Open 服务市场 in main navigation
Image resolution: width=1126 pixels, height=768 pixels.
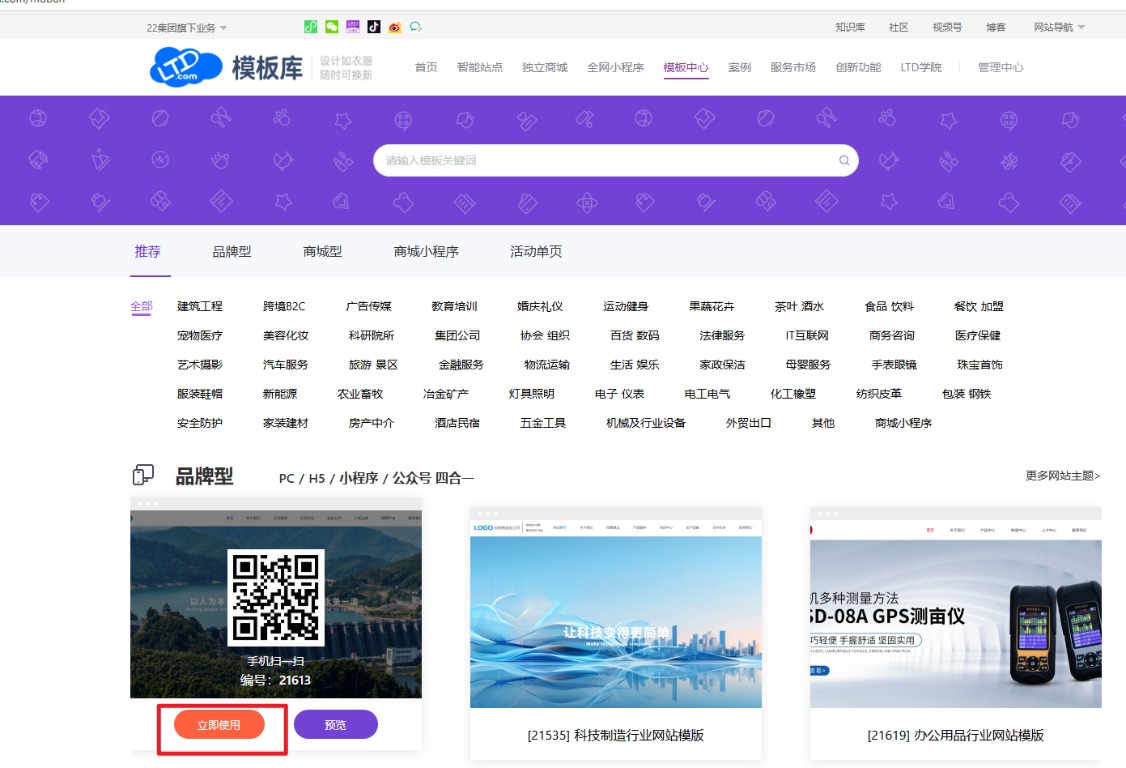793,67
